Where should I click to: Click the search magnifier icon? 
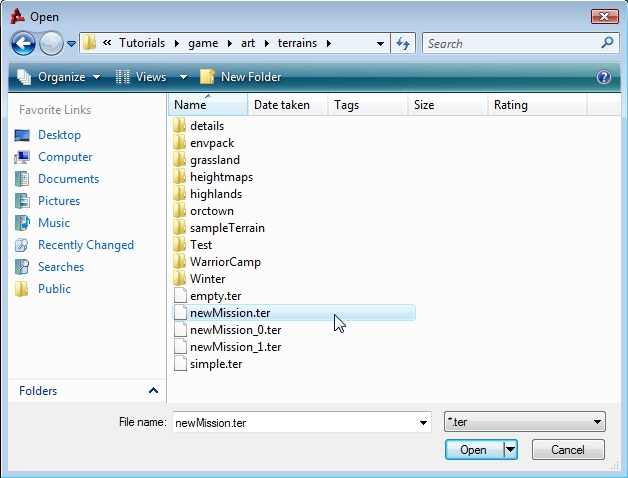[x=607, y=43]
